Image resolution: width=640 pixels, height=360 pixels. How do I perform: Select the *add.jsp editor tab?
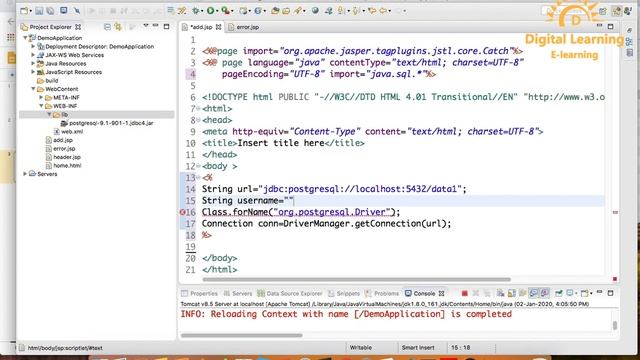click(x=201, y=27)
